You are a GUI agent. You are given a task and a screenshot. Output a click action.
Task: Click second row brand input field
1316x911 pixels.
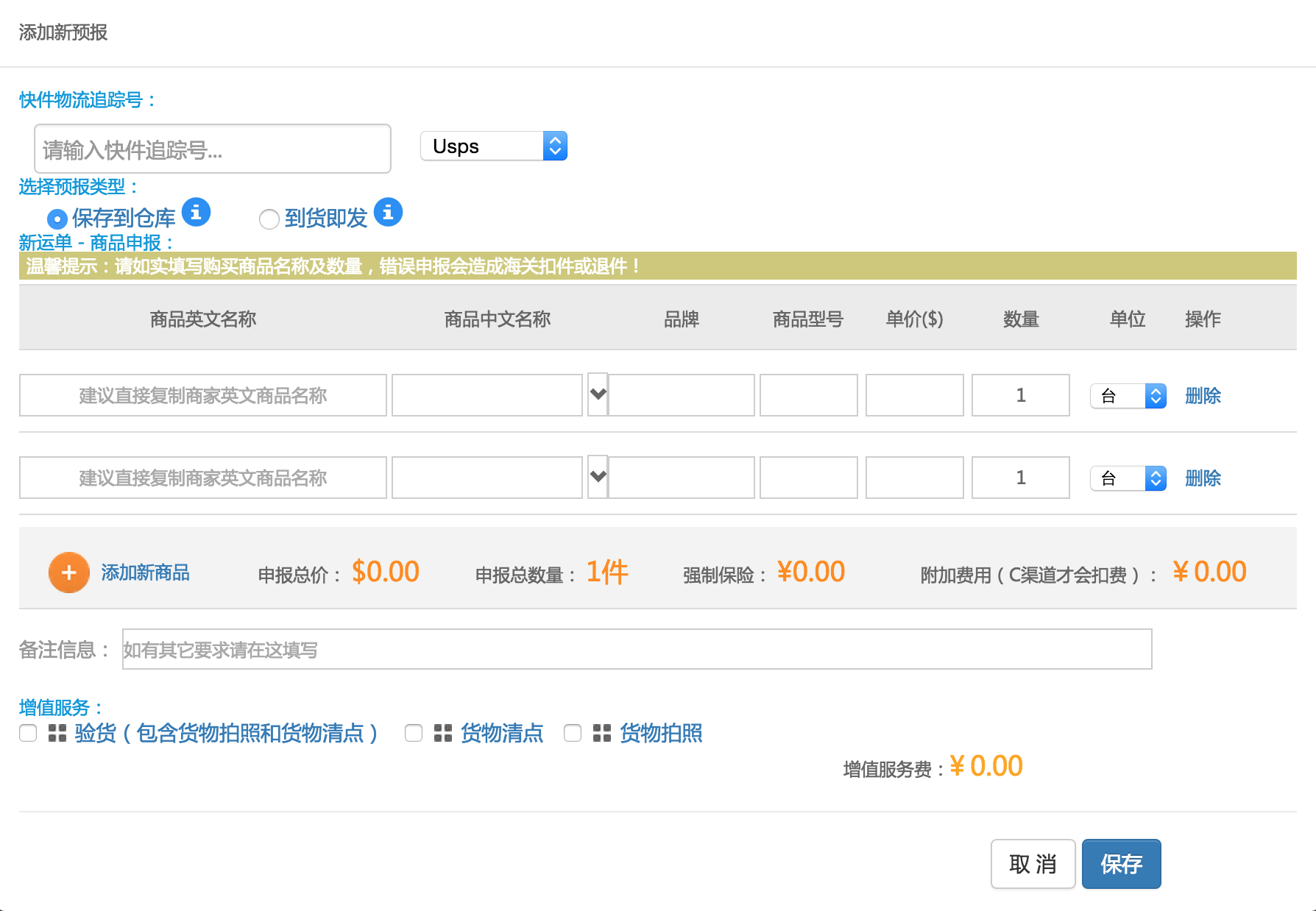tap(682, 478)
